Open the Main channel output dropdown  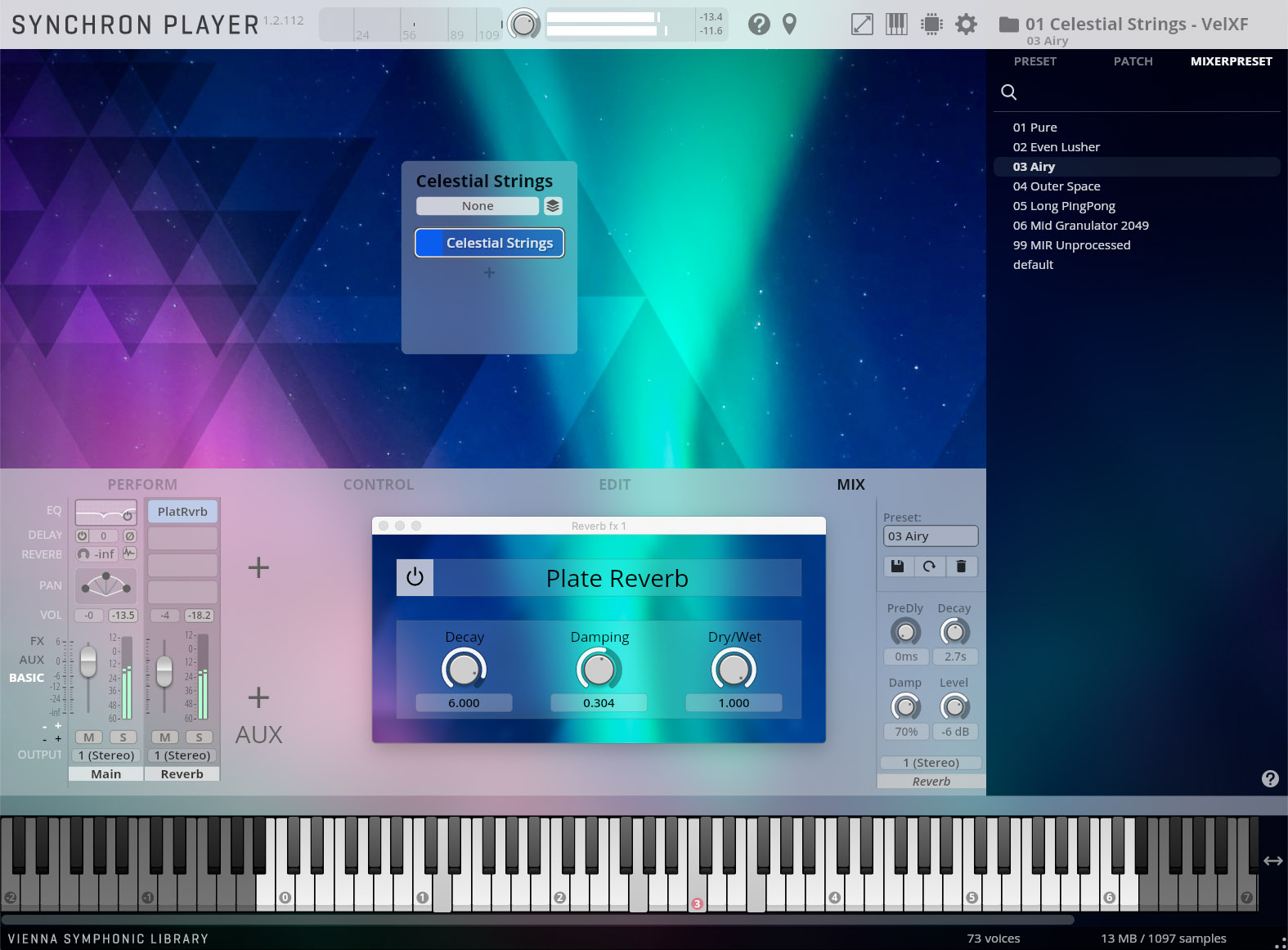tap(106, 755)
